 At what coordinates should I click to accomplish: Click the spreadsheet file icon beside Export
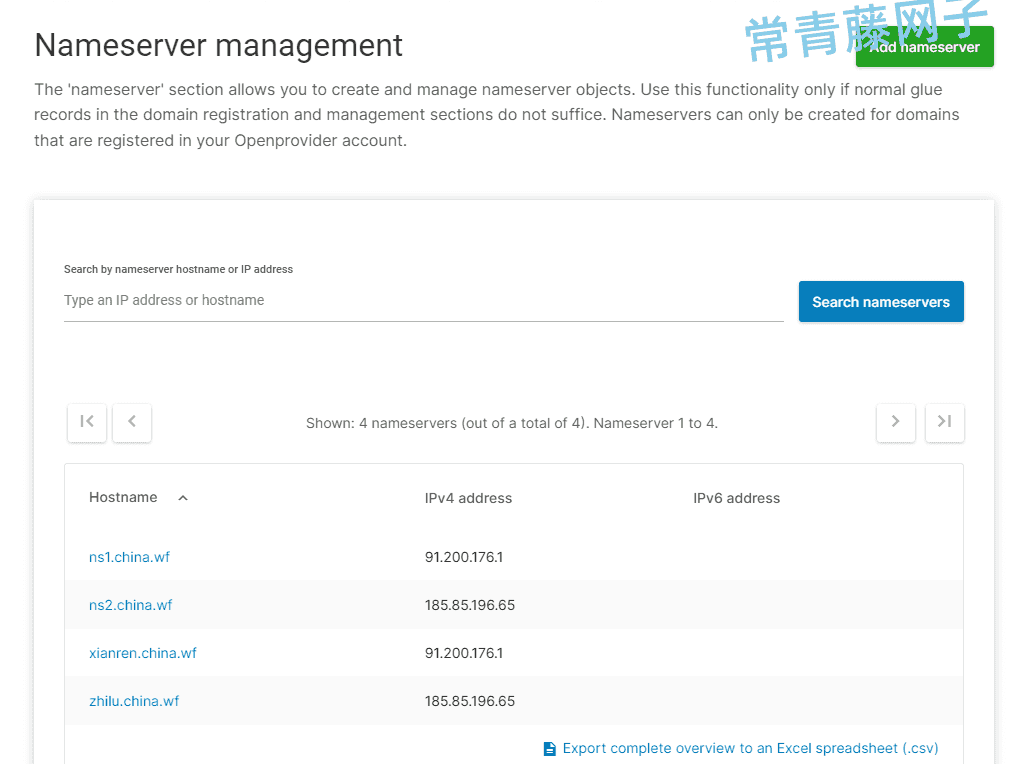549,749
